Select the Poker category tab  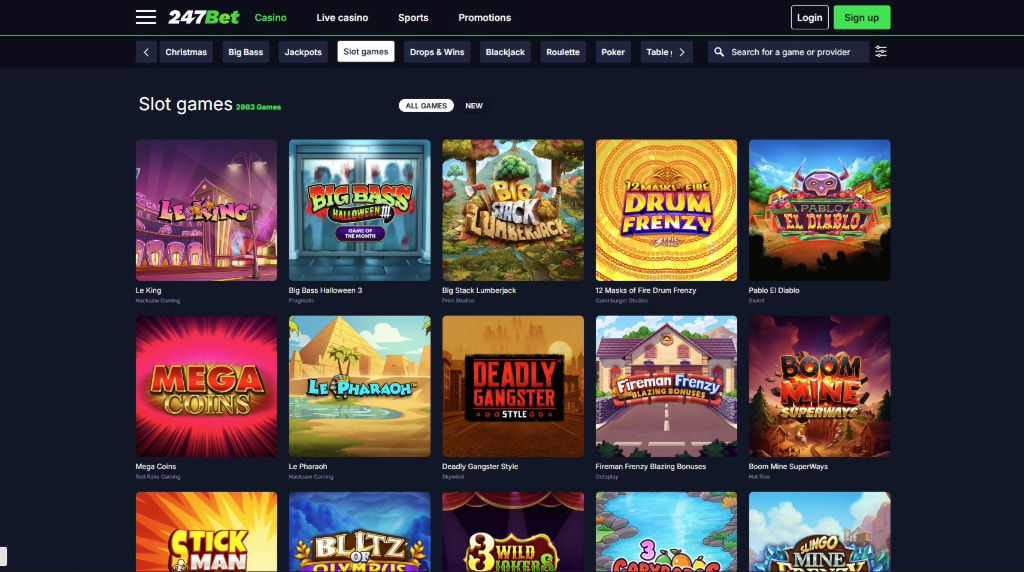(613, 52)
